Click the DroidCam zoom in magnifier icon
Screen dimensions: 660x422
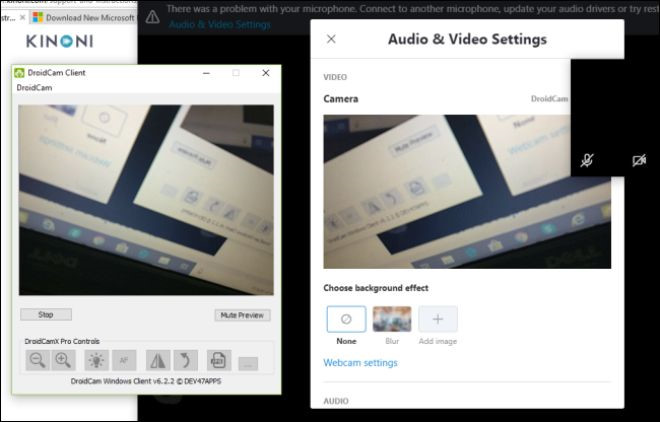63,361
